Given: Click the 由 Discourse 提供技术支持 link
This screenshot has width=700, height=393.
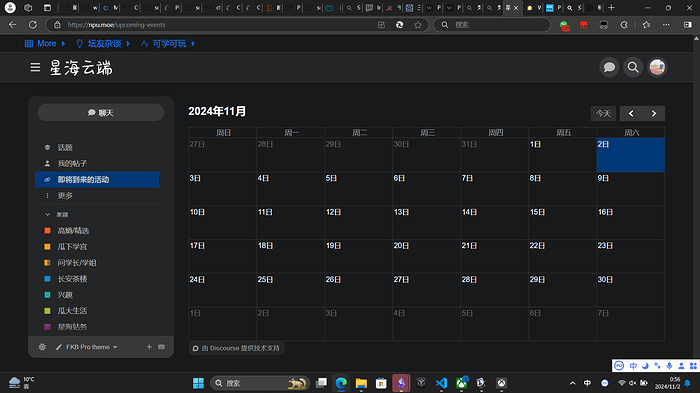Looking at the screenshot, I should [x=236, y=348].
